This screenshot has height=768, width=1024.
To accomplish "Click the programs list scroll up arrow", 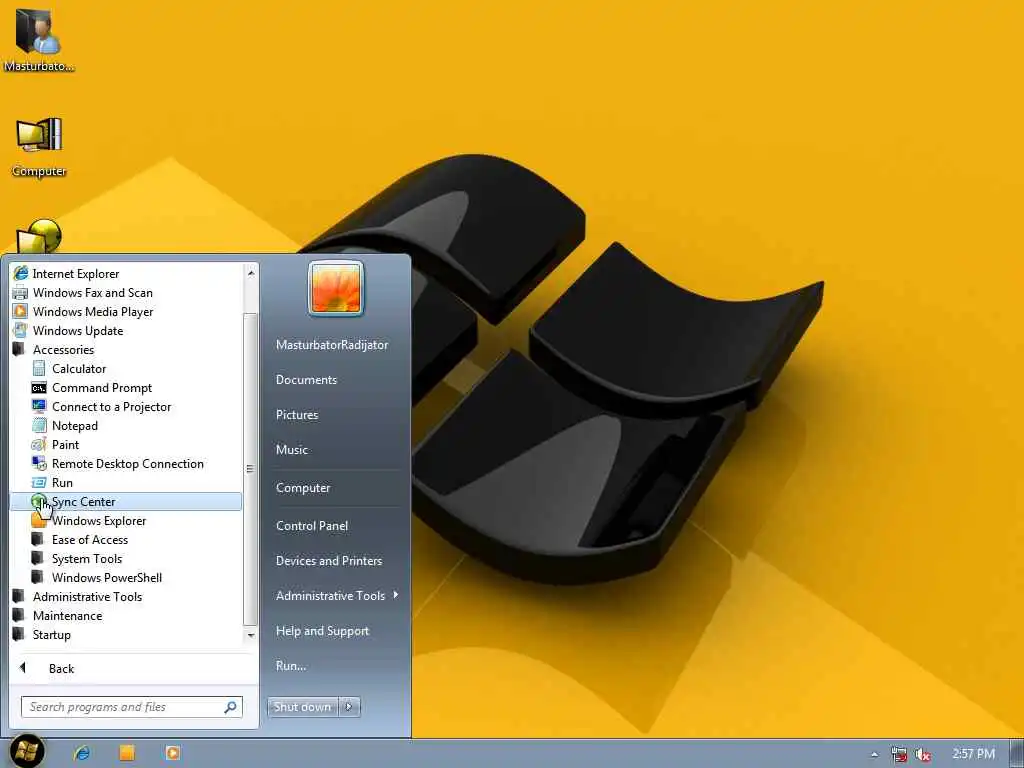I will pyautogui.click(x=251, y=272).
